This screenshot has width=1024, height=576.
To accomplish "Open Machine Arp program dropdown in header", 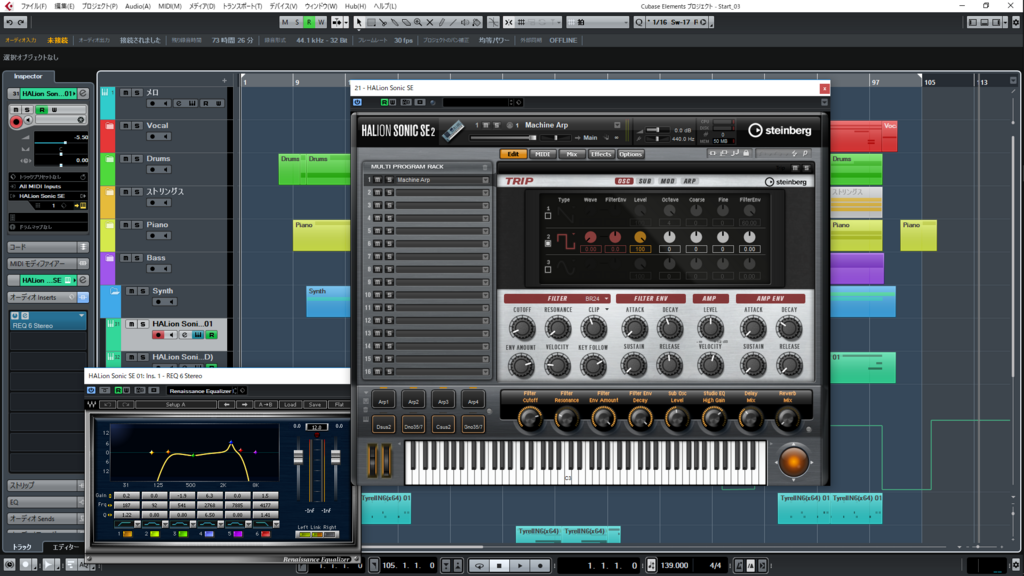I will tap(617, 125).
